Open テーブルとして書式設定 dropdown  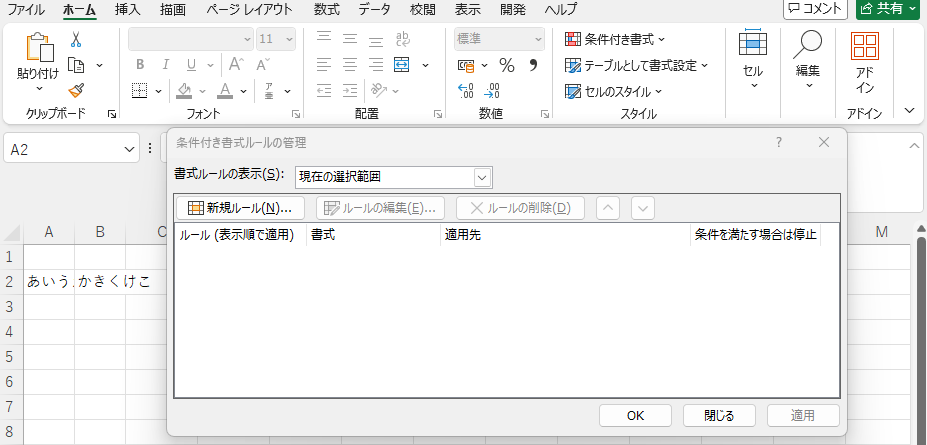636,66
